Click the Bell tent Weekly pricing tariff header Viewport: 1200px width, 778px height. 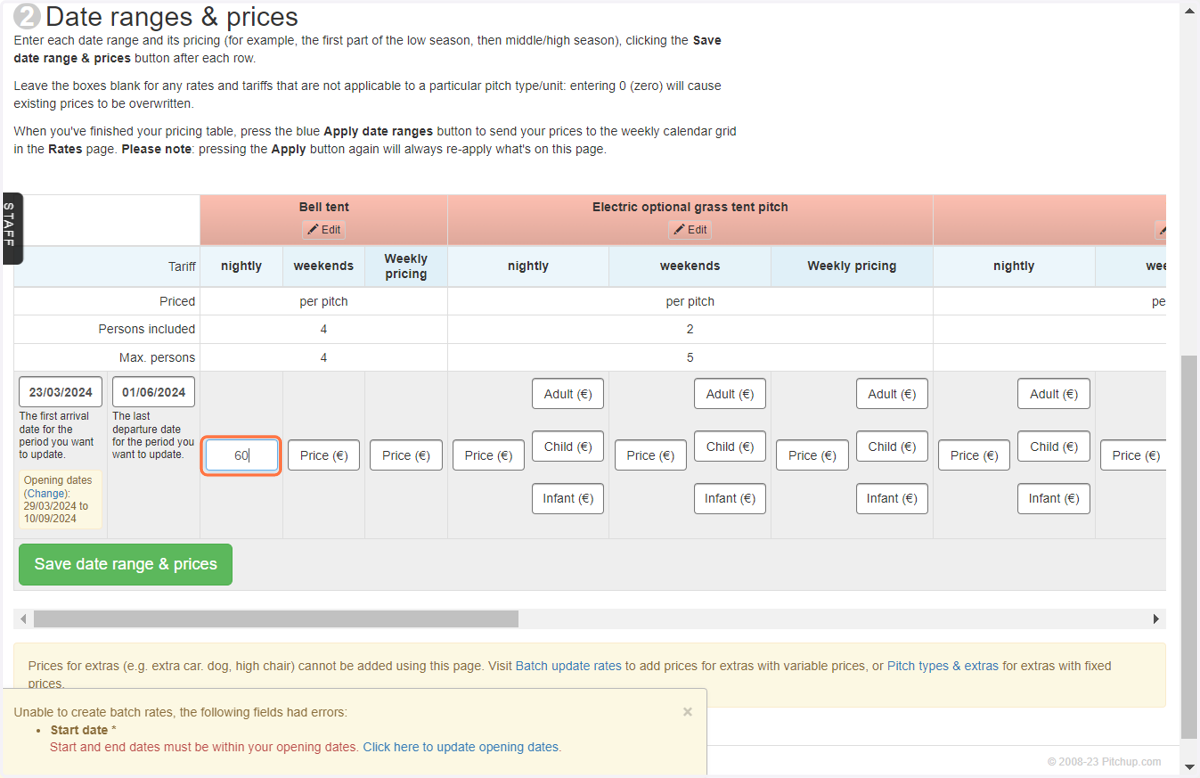click(406, 266)
